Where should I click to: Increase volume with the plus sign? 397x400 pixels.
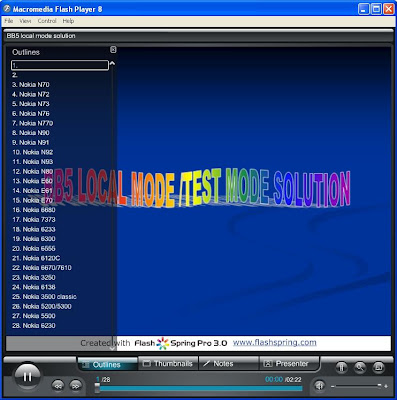pos(386,386)
